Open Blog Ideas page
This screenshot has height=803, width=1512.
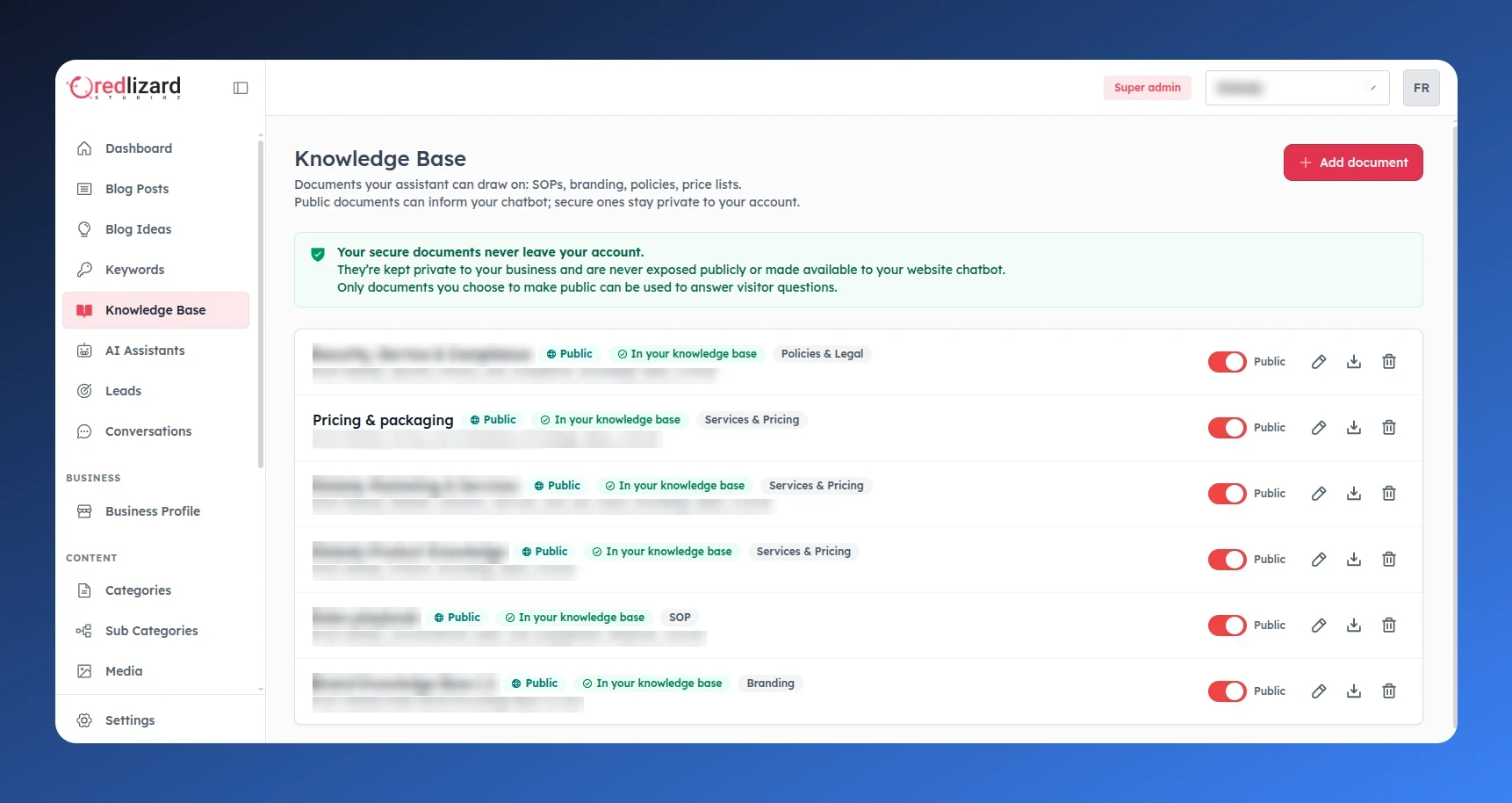pyautogui.click(x=155, y=229)
